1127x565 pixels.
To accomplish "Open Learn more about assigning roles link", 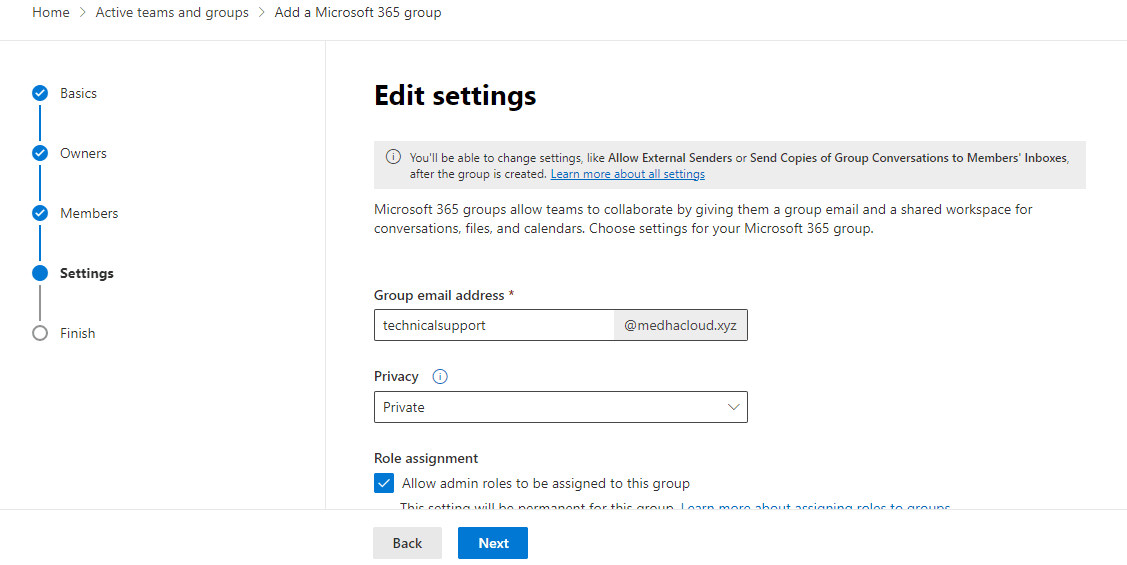I will [x=814, y=507].
